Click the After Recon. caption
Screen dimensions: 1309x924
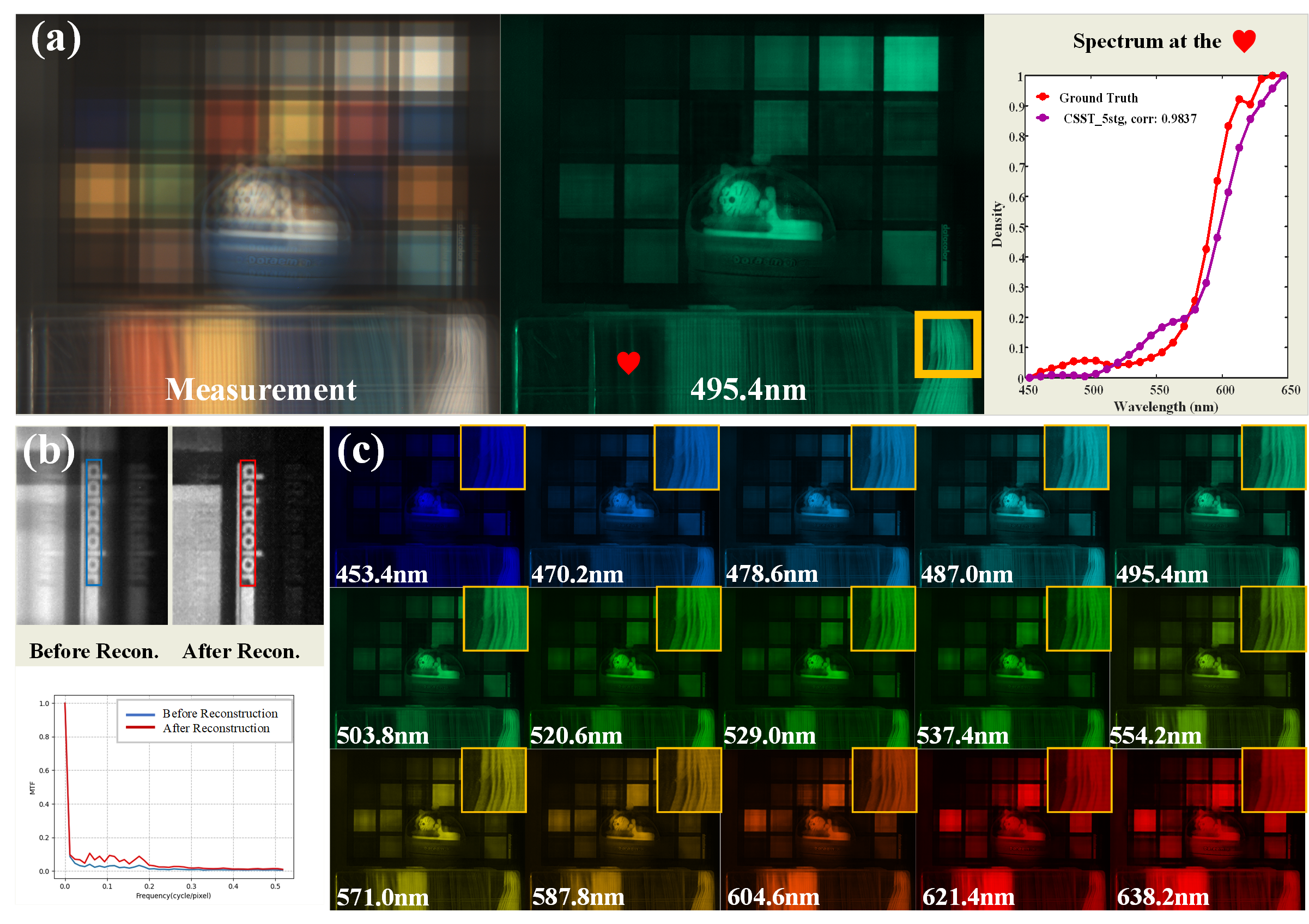point(241,651)
